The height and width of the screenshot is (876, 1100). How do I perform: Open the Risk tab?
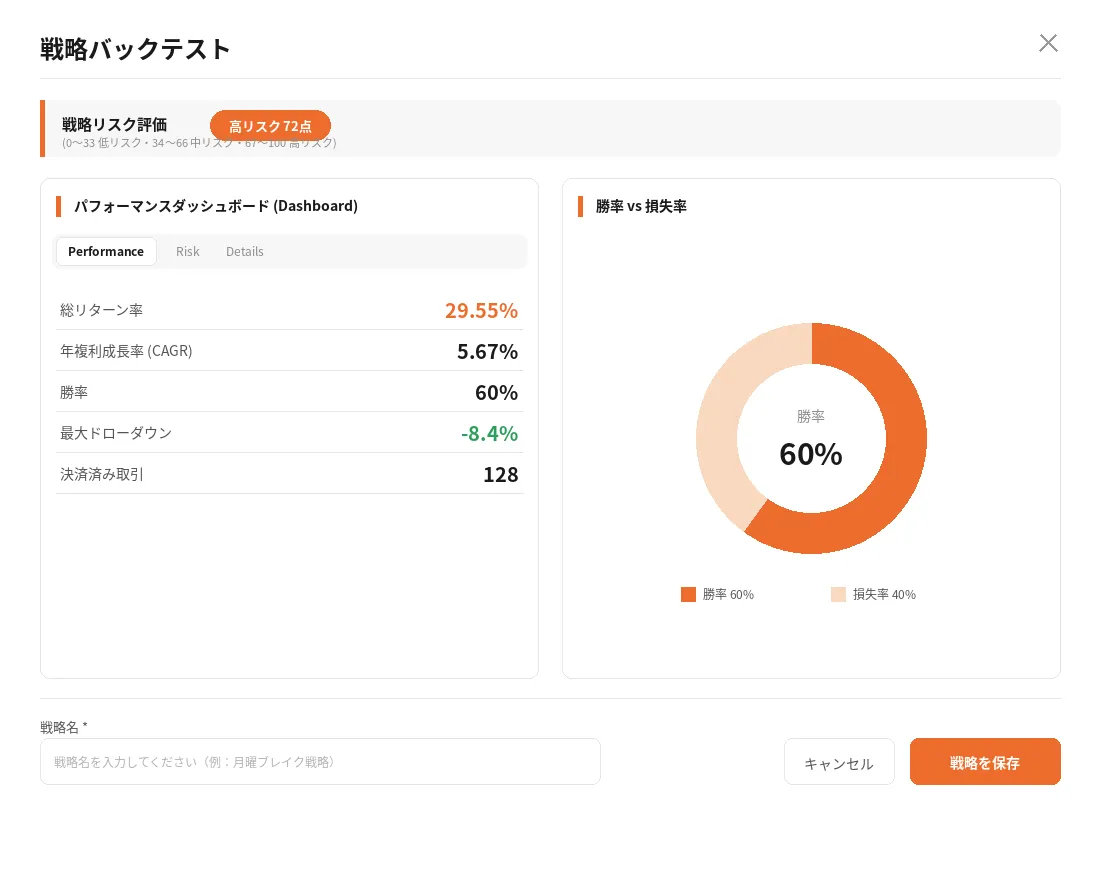click(187, 251)
